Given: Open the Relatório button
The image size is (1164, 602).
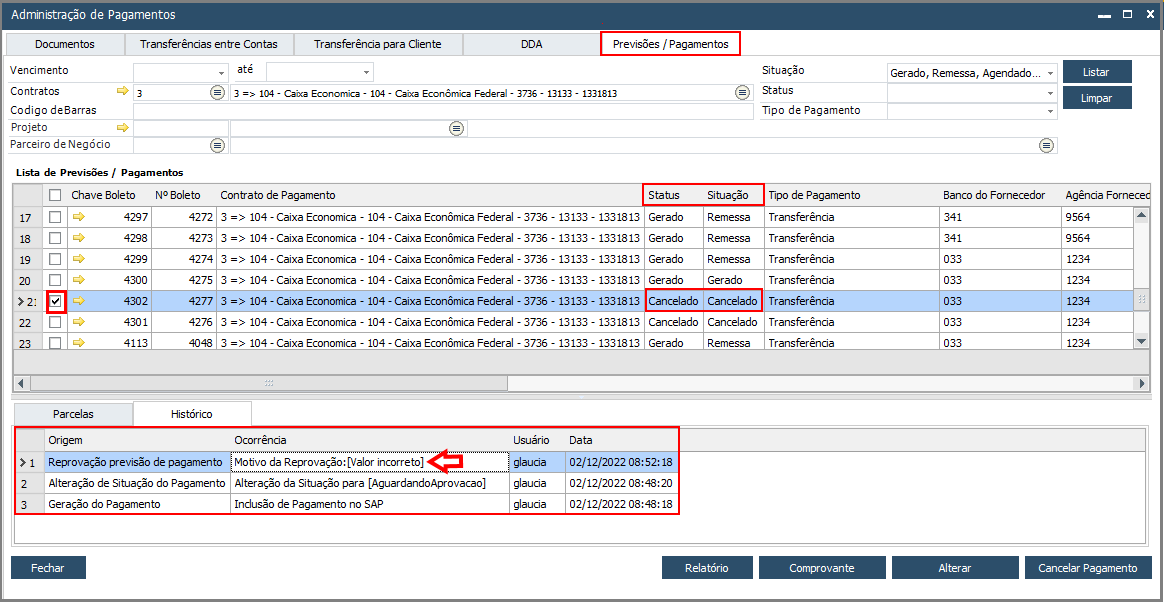Looking at the screenshot, I should pyautogui.click(x=707, y=568).
